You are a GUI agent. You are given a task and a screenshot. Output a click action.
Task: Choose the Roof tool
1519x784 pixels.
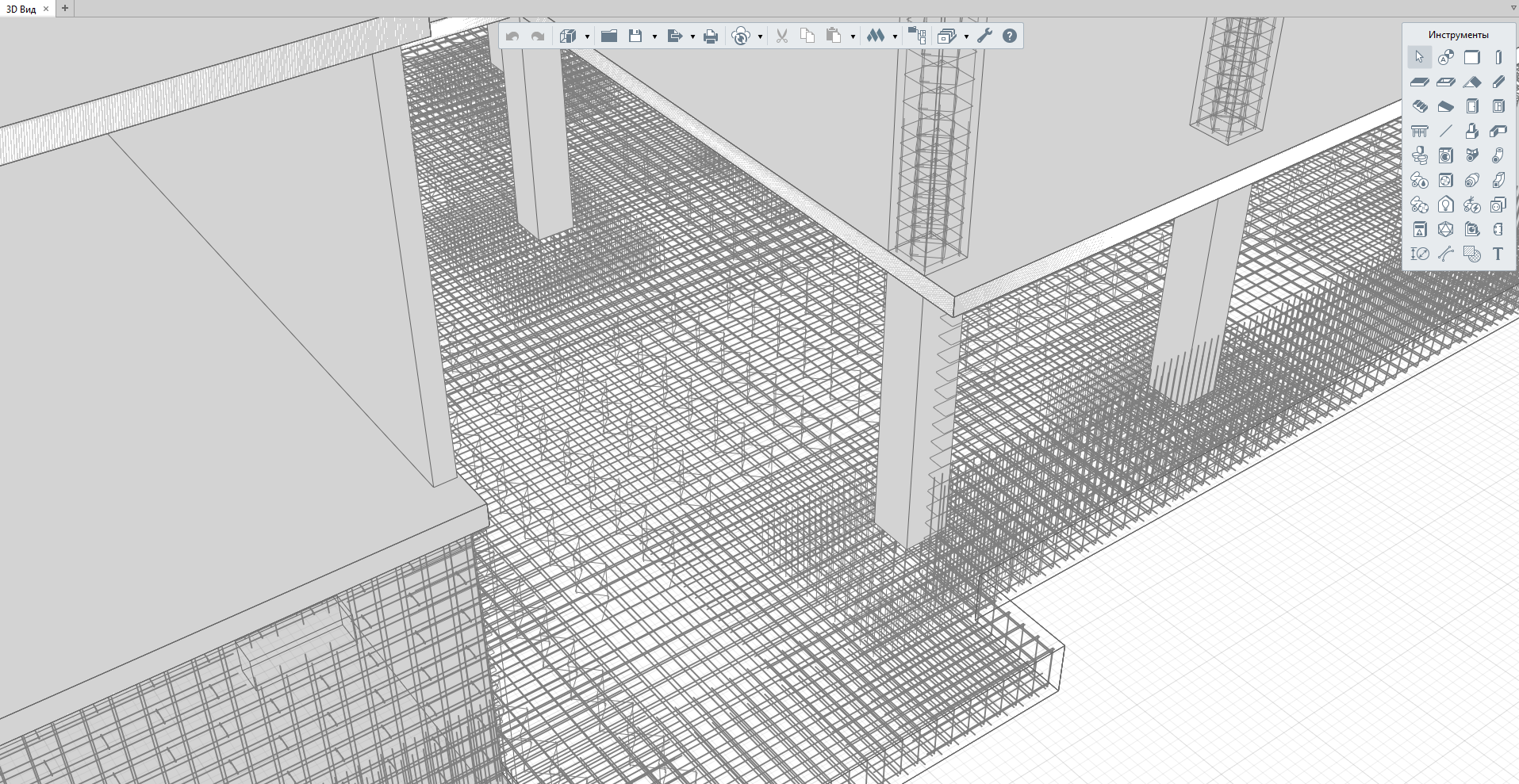(1472, 82)
